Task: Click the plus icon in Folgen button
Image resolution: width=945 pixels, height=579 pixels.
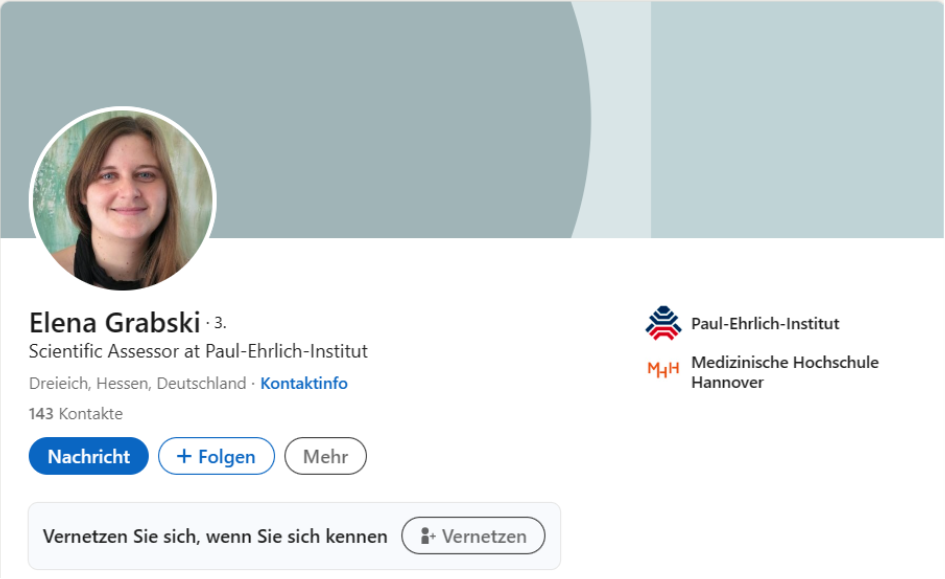Action: coord(184,456)
